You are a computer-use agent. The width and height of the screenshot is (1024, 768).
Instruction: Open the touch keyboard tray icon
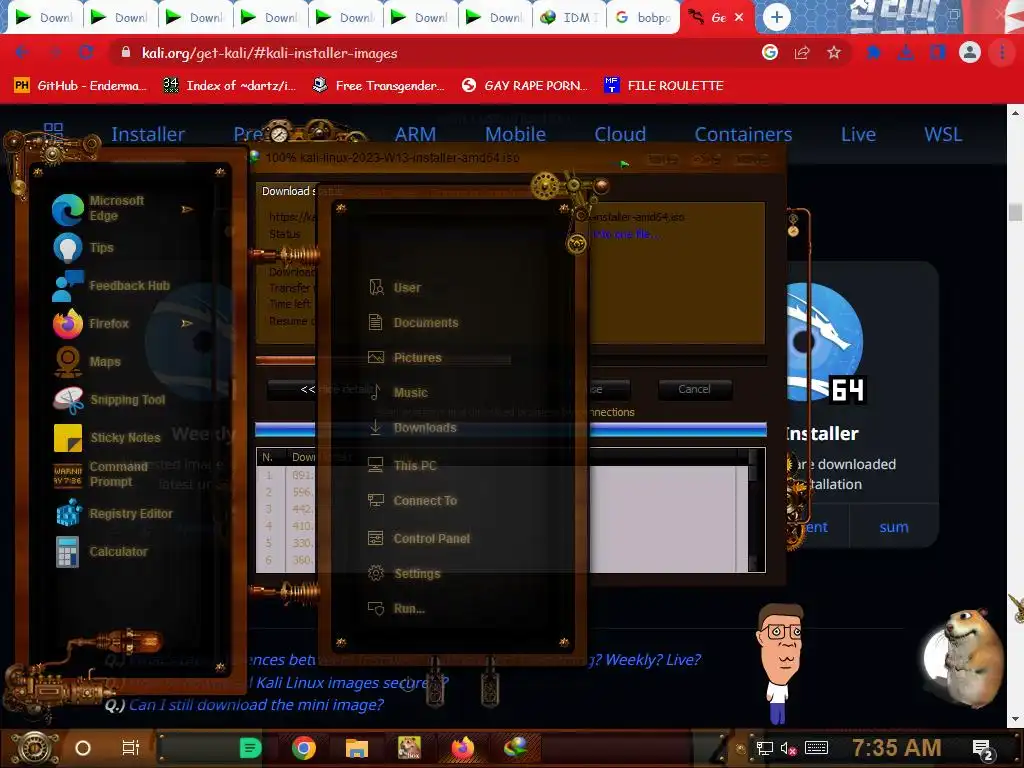[816, 748]
